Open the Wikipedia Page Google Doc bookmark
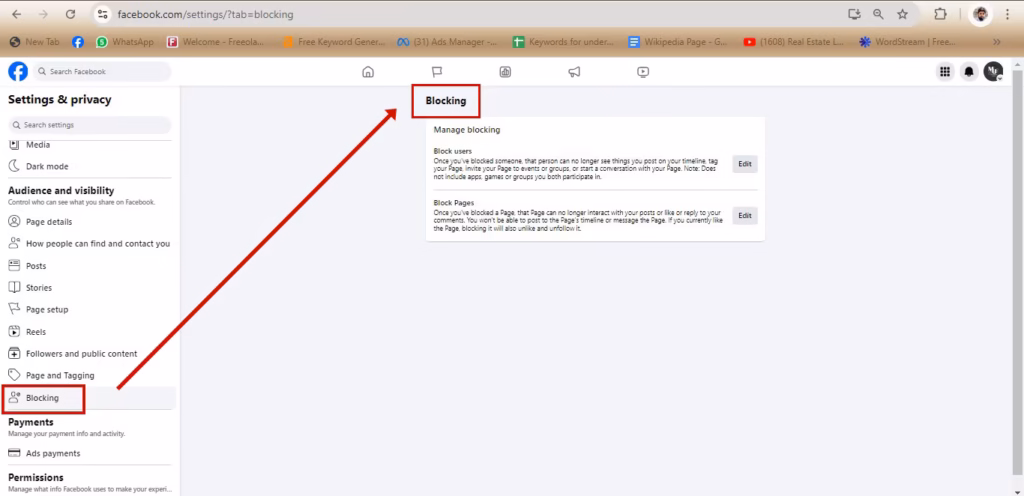The width and height of the screenshot is (1024, 496). pos(678,42)
